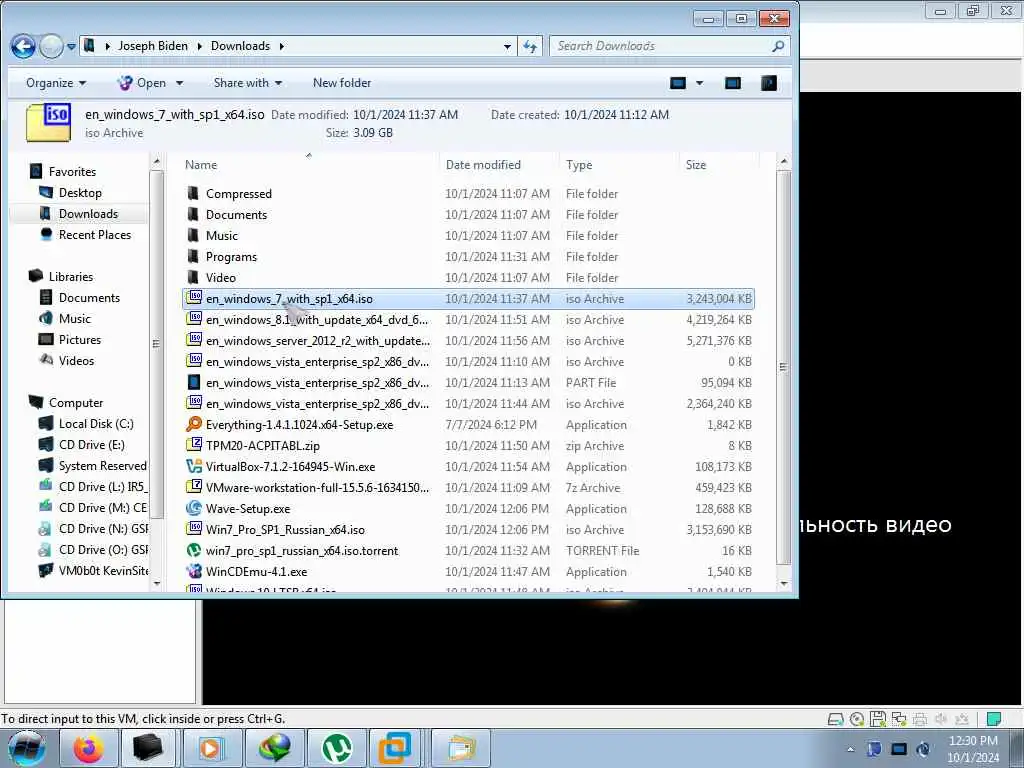Click the Win7_Pro_SP1_Russian_x64.iso icon
Viewport: 1024px width, 768px height.
tap(194, 529)
